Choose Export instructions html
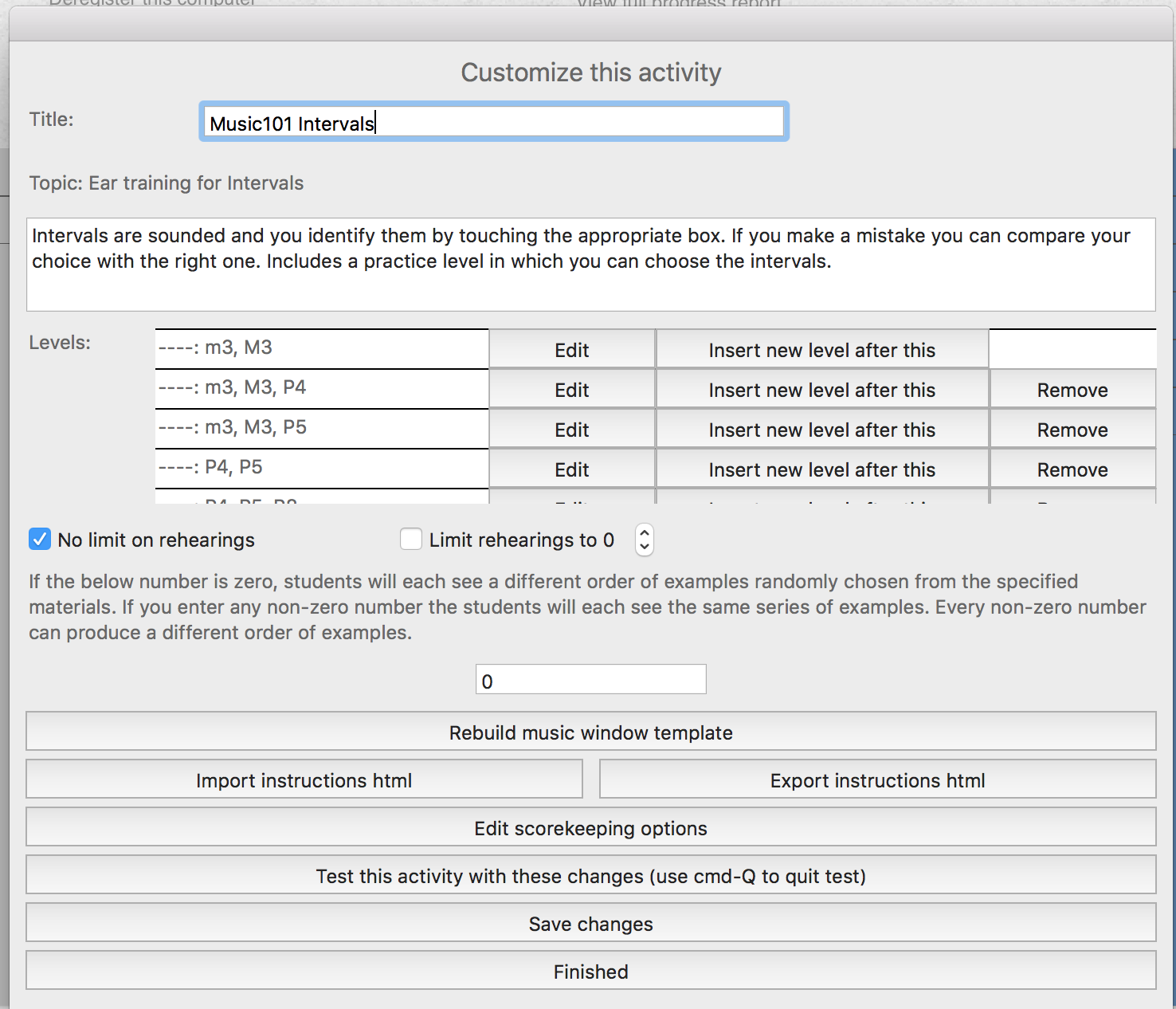Screen dimensions: 1176x1009 (877, 779)
